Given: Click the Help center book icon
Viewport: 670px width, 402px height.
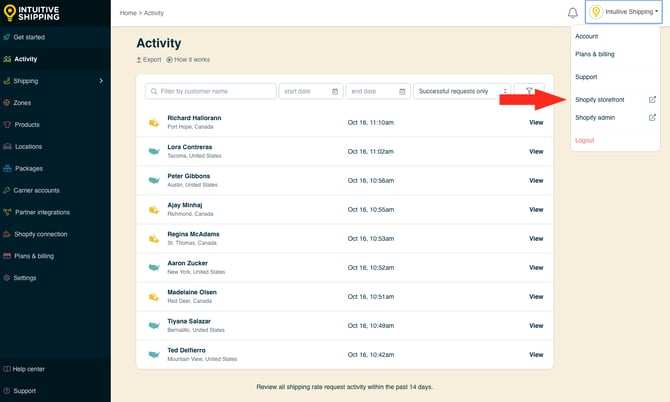Looking at the screenshot, I should 6,369.
